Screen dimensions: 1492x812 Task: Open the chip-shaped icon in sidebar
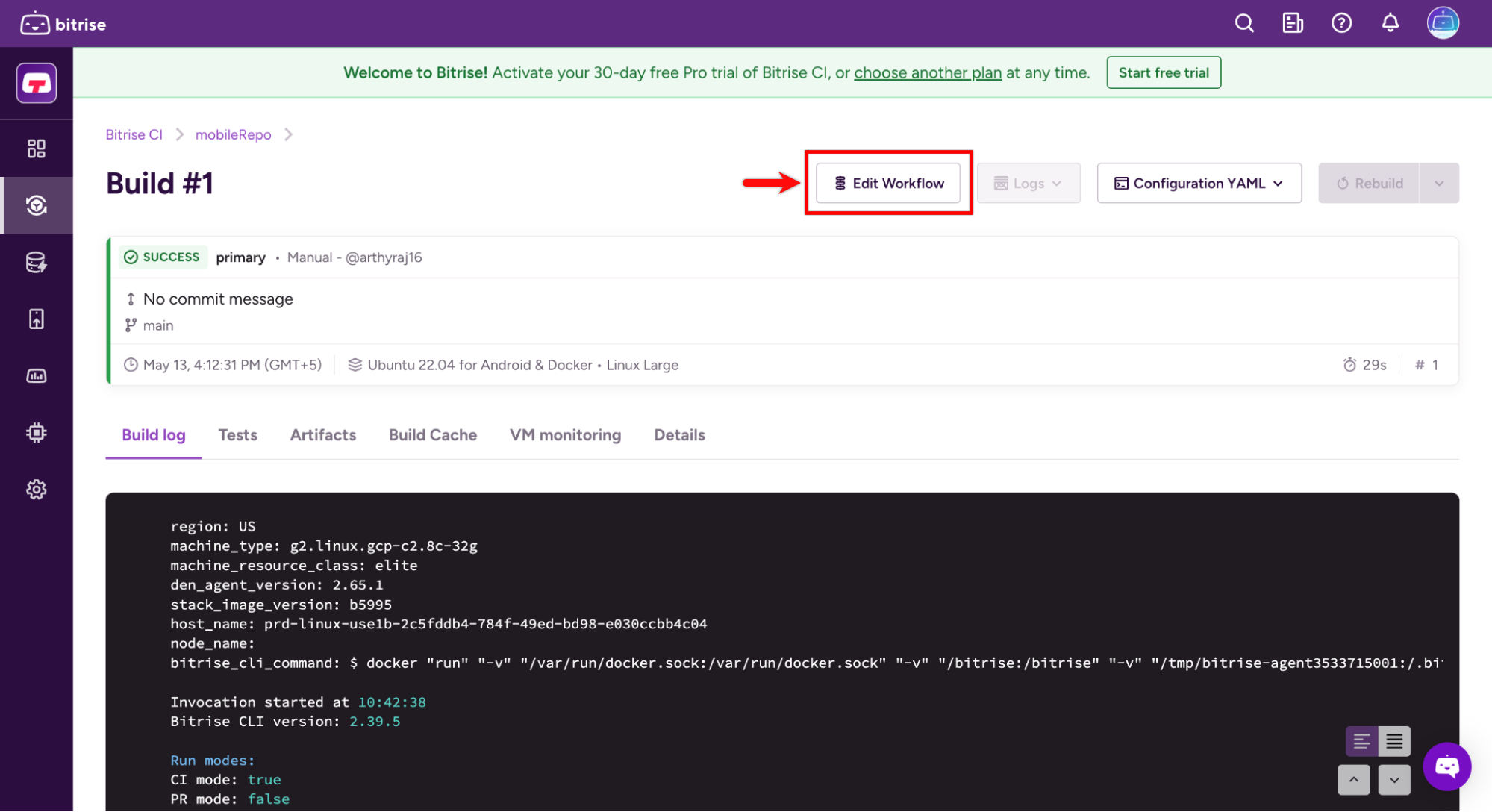37,432
